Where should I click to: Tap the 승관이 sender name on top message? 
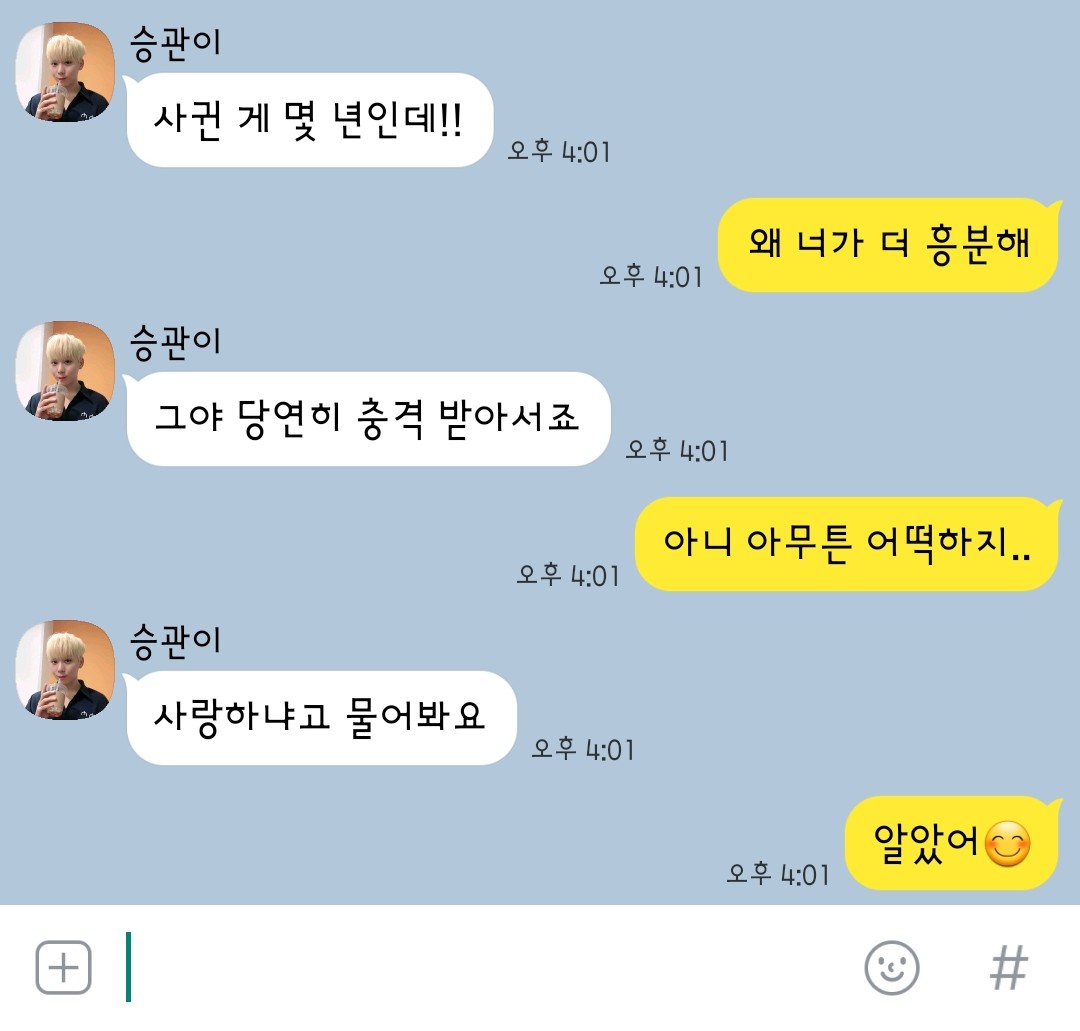176,43
